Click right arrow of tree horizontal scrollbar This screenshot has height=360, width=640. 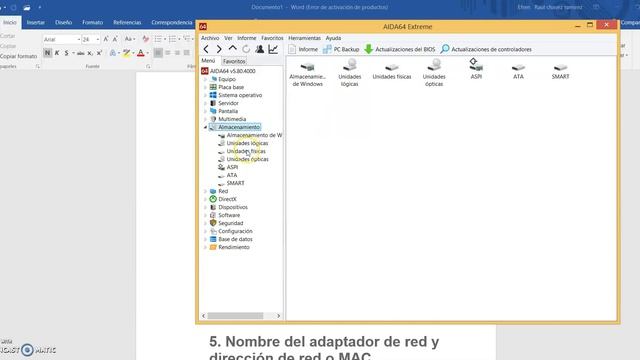(x=278, y=316)
